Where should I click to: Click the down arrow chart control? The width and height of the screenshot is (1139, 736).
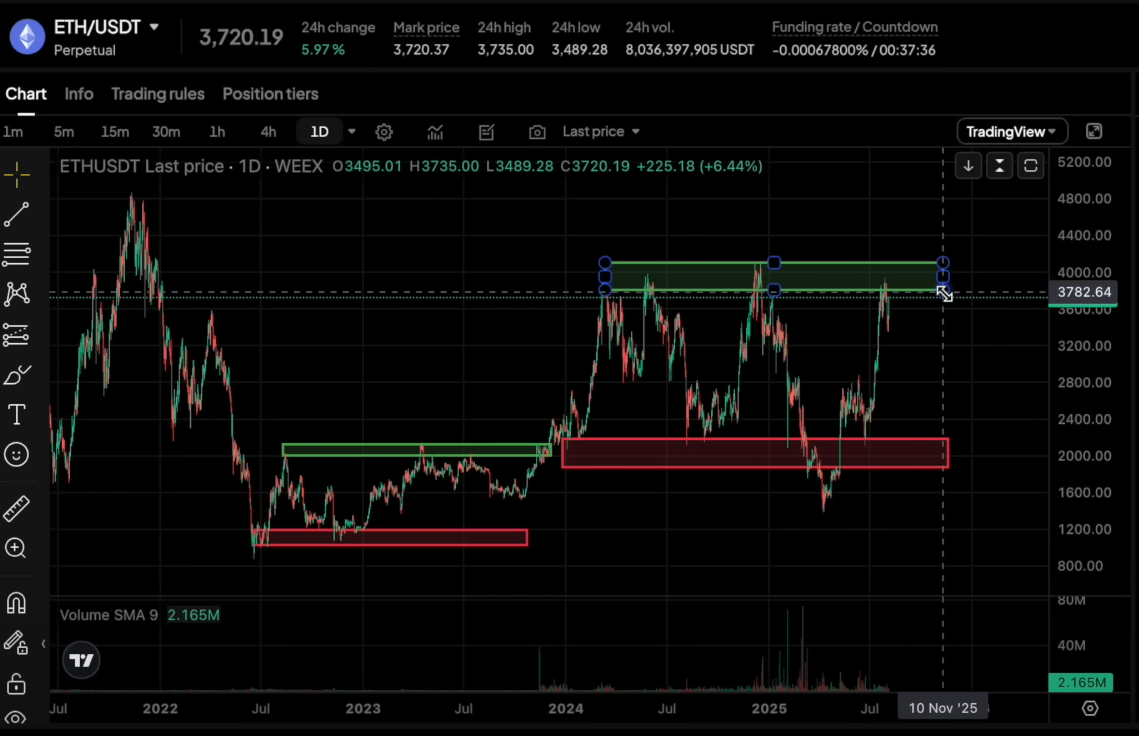968,166
